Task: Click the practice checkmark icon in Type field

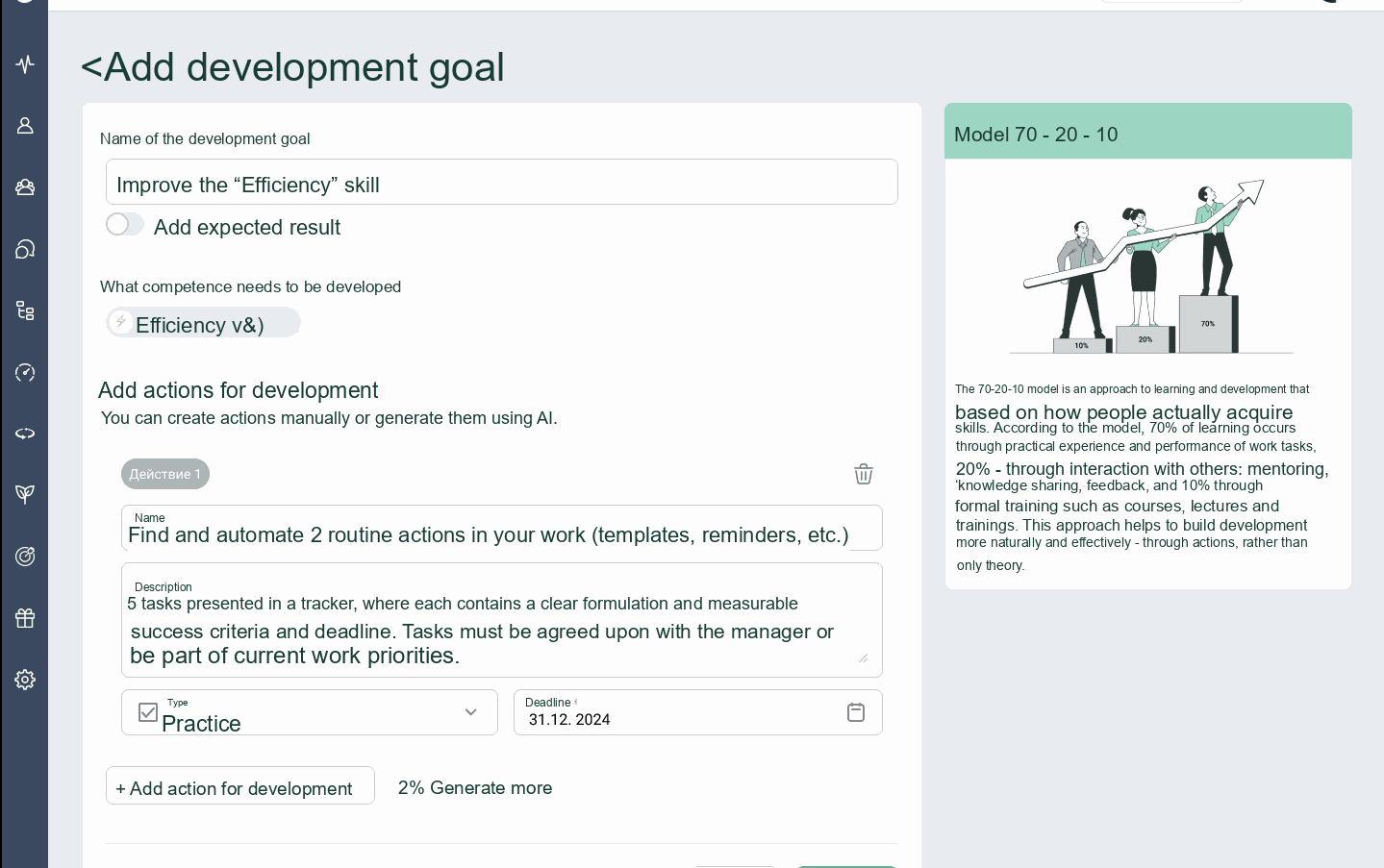Action: [148, 712]
